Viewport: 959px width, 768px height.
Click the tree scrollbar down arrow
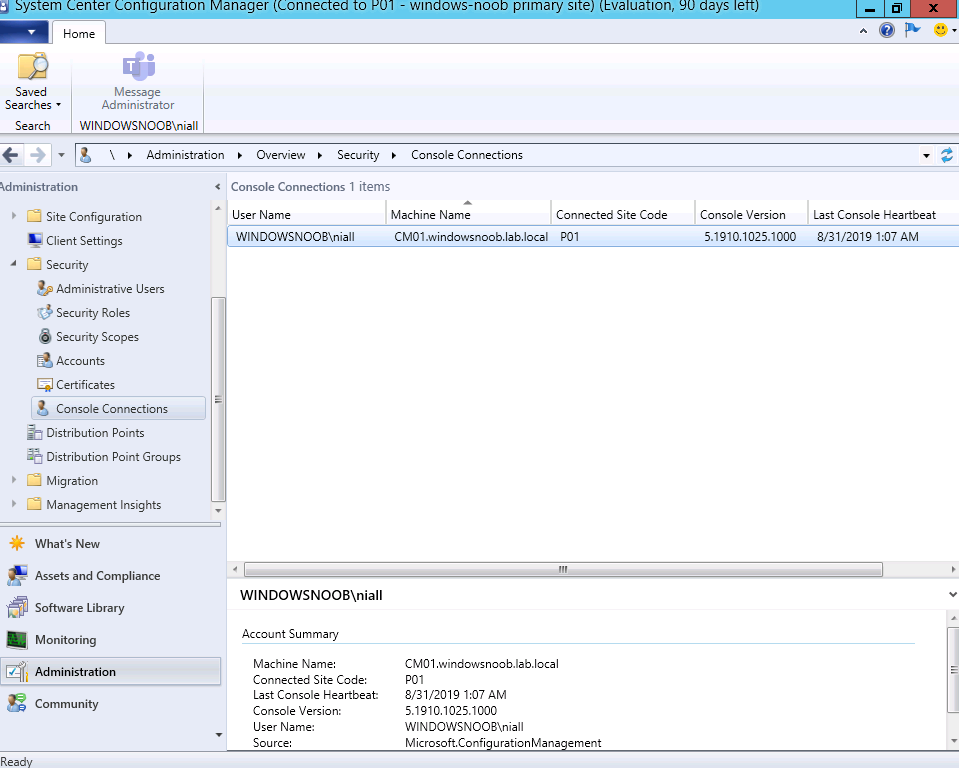(218, 510)
